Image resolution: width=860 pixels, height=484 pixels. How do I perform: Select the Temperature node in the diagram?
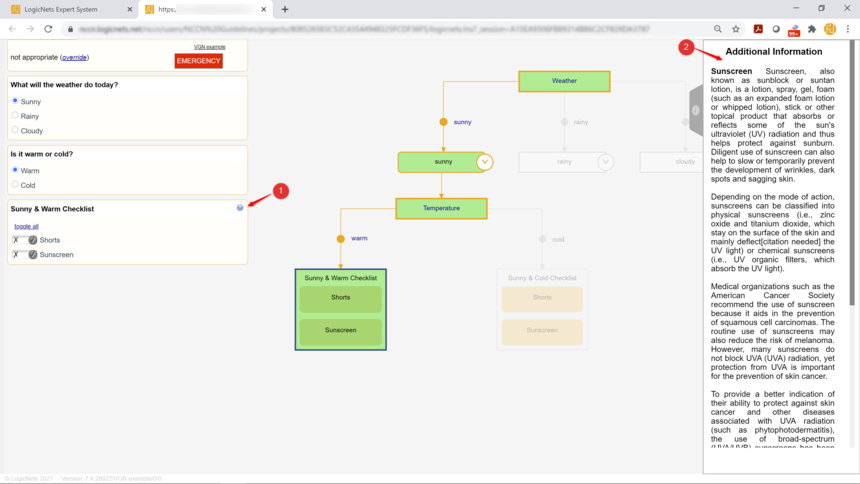coord(442,209)
